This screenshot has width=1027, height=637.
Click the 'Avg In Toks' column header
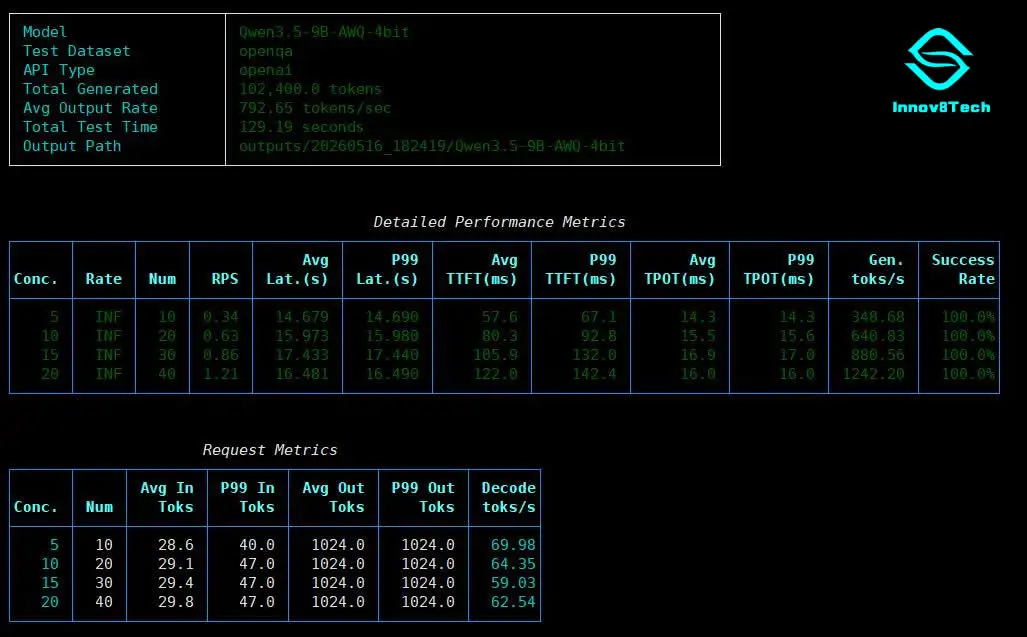(x=166, y=498)
